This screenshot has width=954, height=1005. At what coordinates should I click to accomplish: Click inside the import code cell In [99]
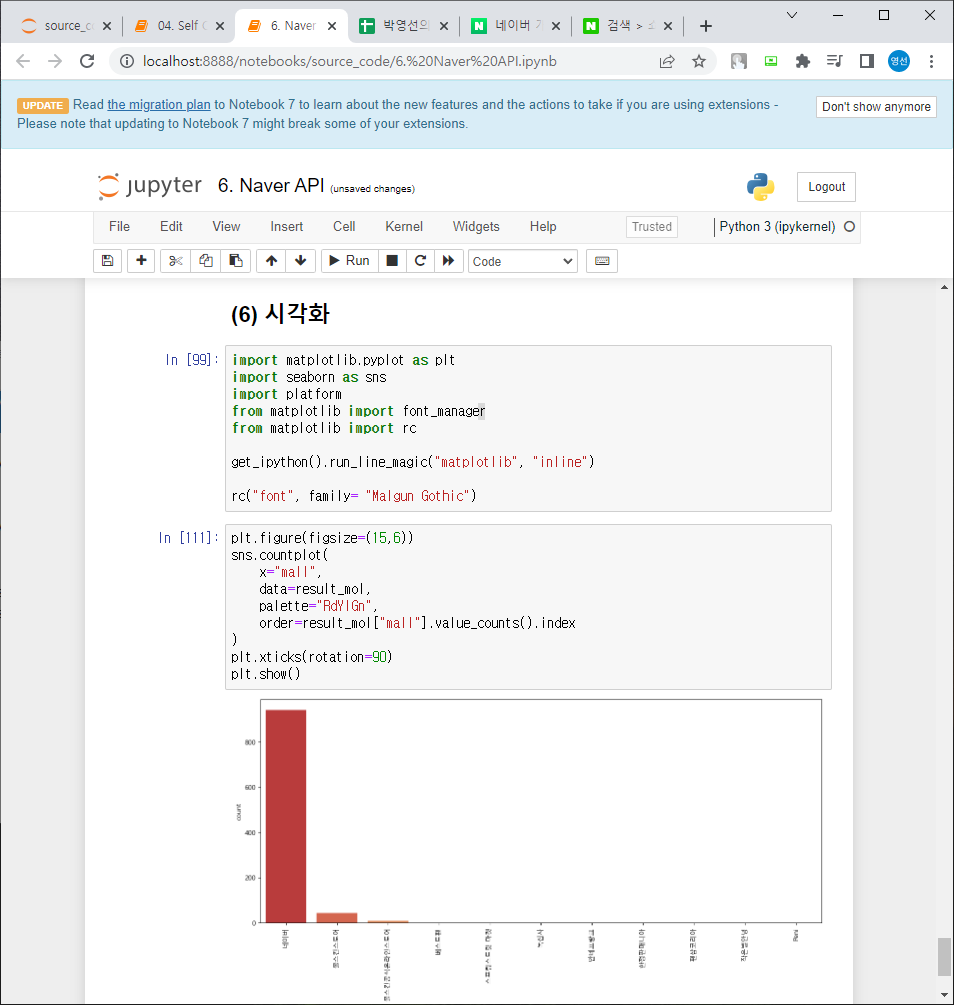pos(528,428)
